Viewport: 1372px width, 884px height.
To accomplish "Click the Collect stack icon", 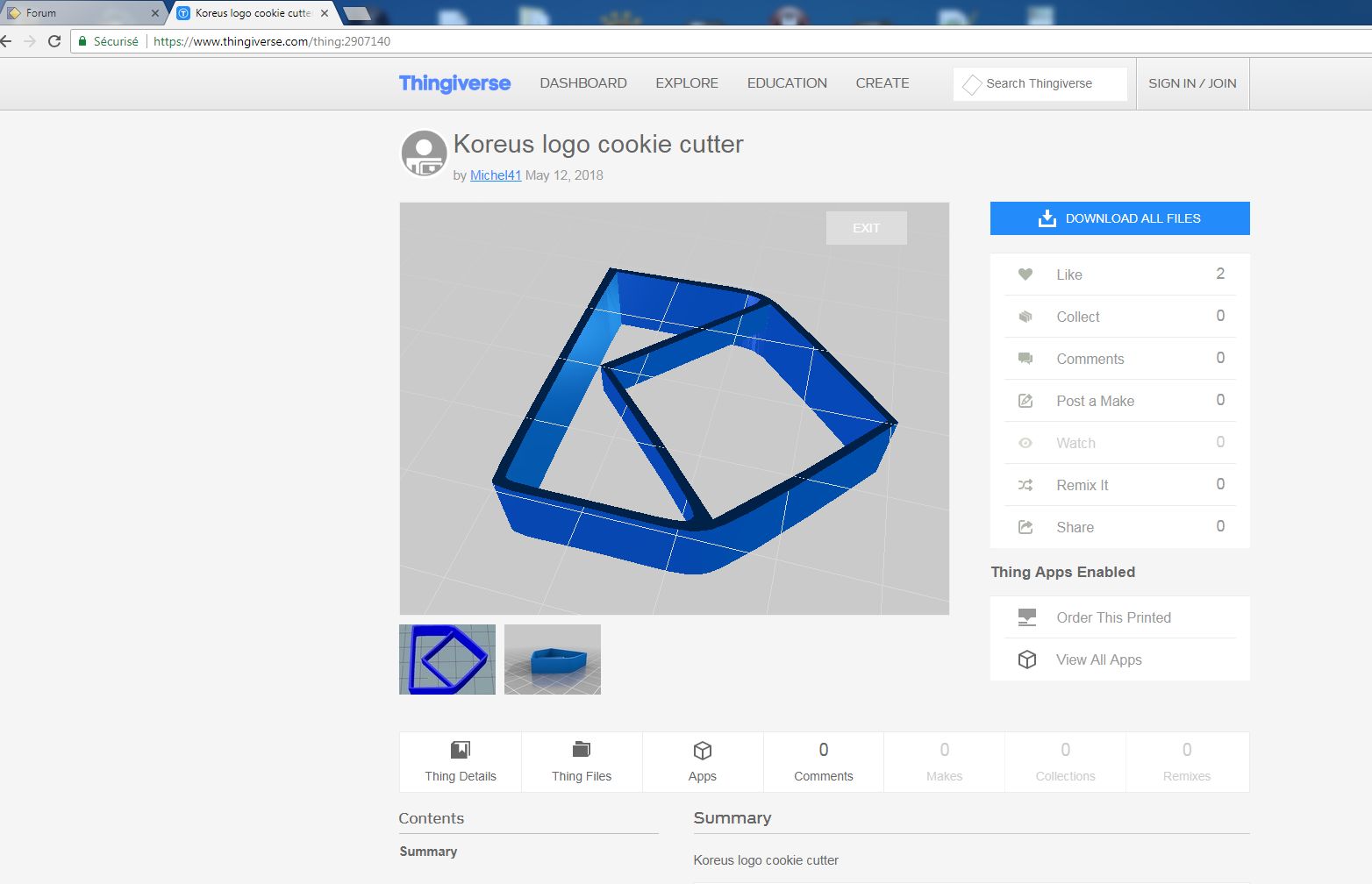I will point(1025,317).
